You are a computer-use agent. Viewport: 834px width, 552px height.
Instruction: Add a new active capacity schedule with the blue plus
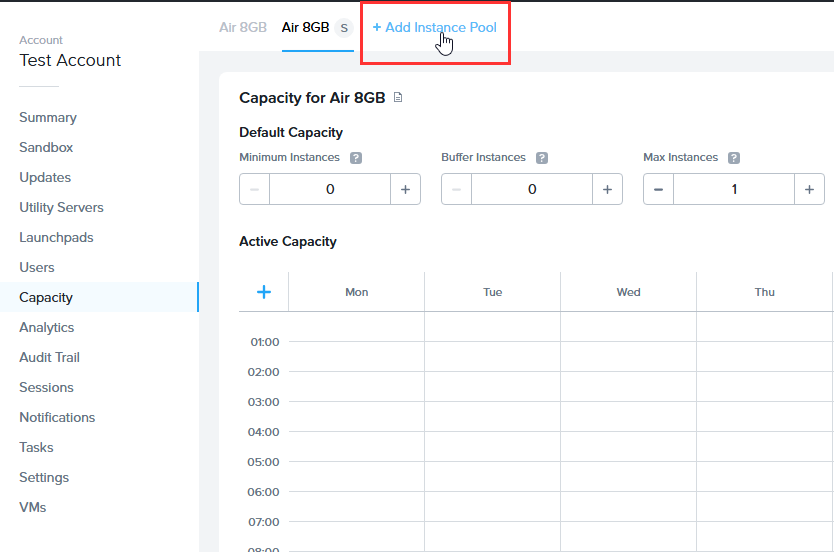click(264, 292)
